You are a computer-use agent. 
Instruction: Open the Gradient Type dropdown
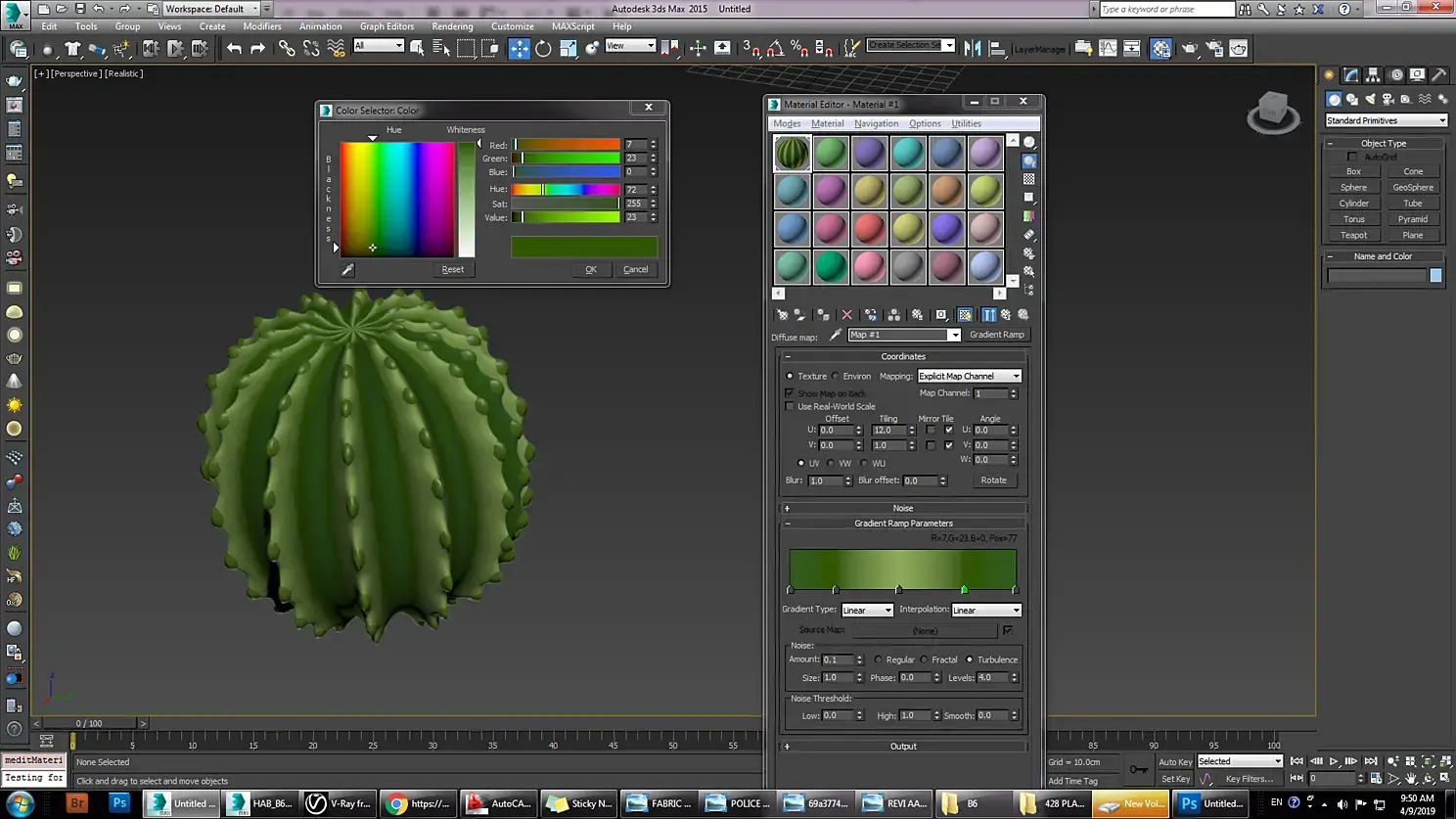867,610
